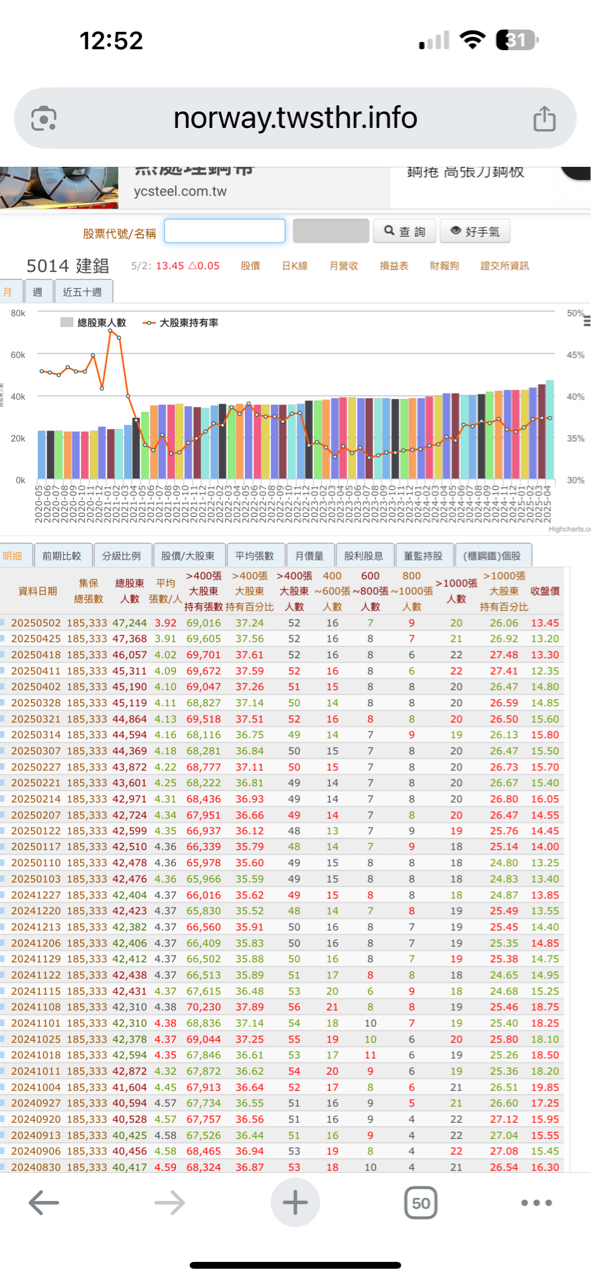Open the 日K線 link
Screen dimensions: 591x1280
[294, 266]
